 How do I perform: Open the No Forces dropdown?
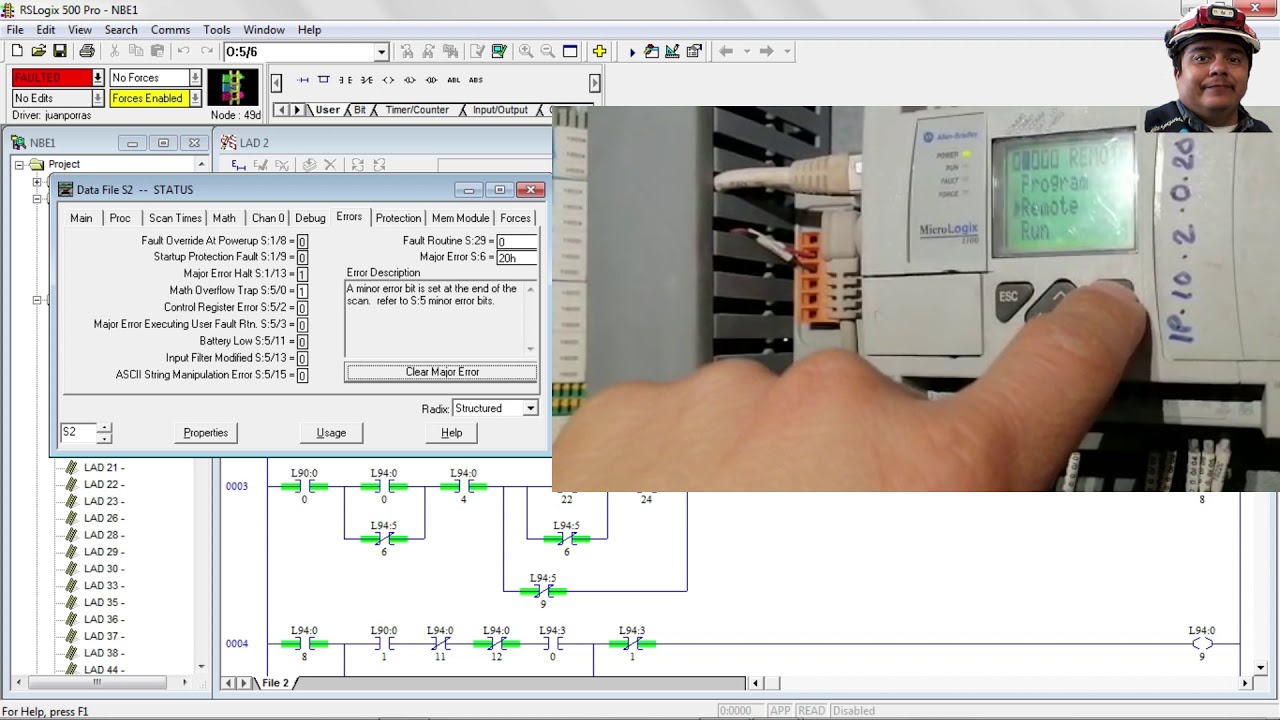[195, 78]
